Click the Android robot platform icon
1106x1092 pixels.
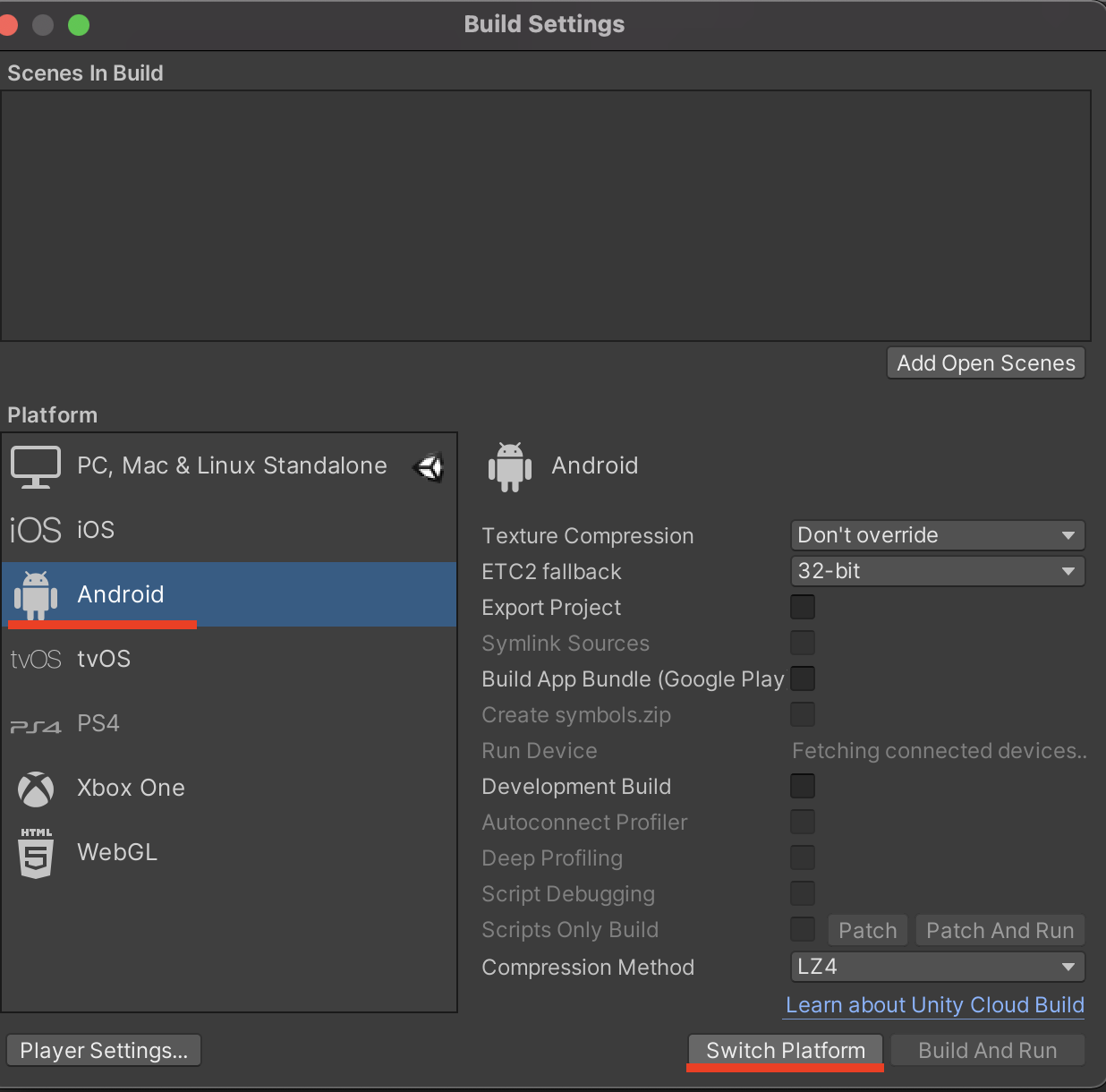[x=35, y=593]
